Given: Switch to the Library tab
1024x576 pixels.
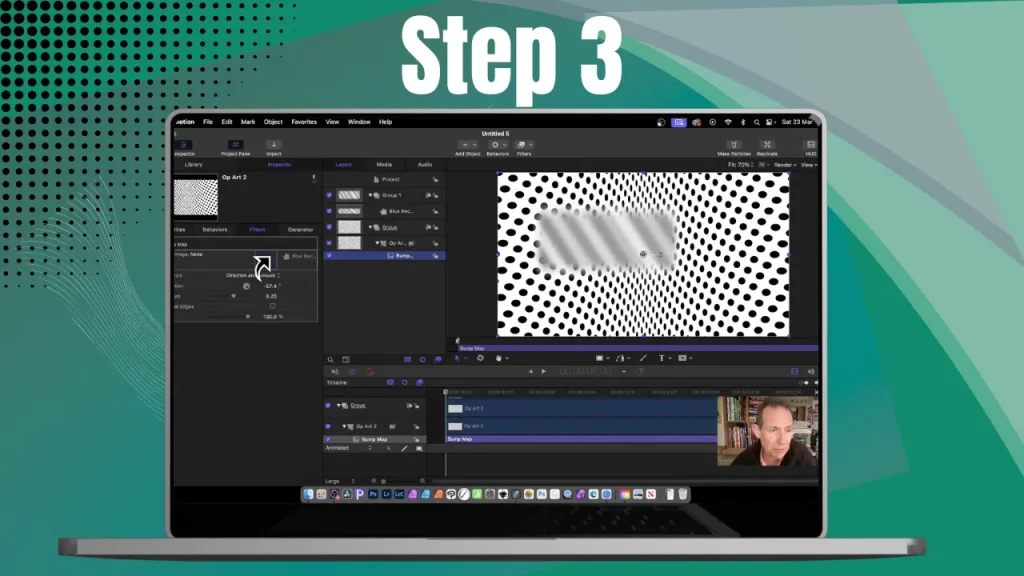Looking at the screenshot, I should point(193,165).
